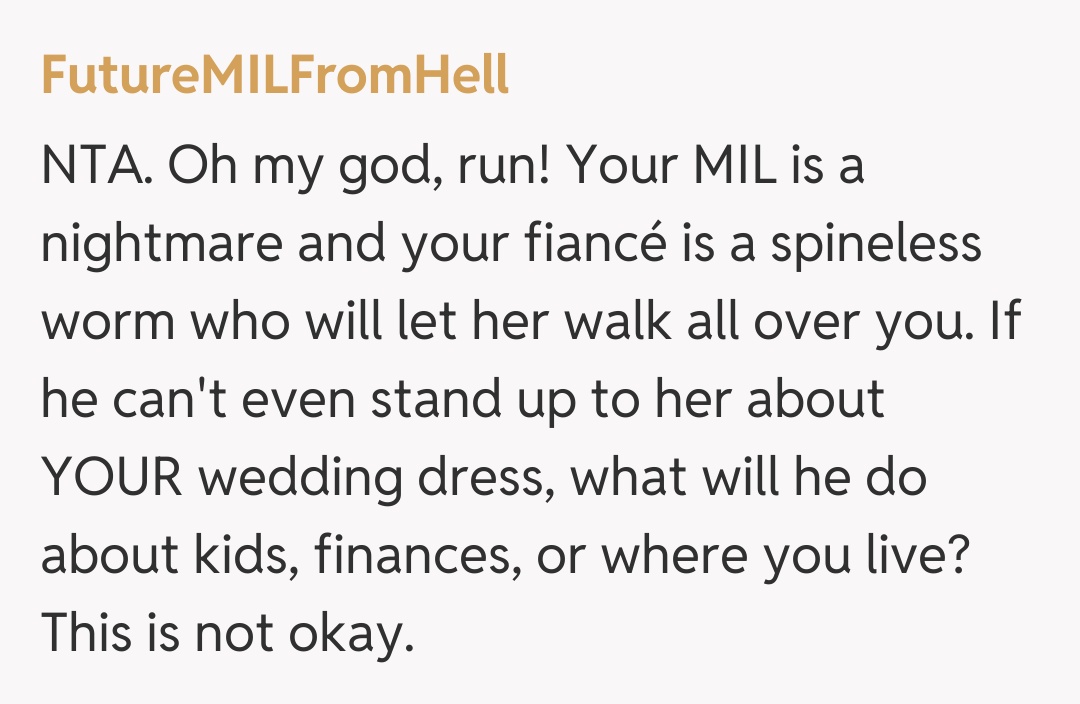Click the phrase "he can't even"
The height and width of the screenshot is (704, 1080).
[199, 400]
